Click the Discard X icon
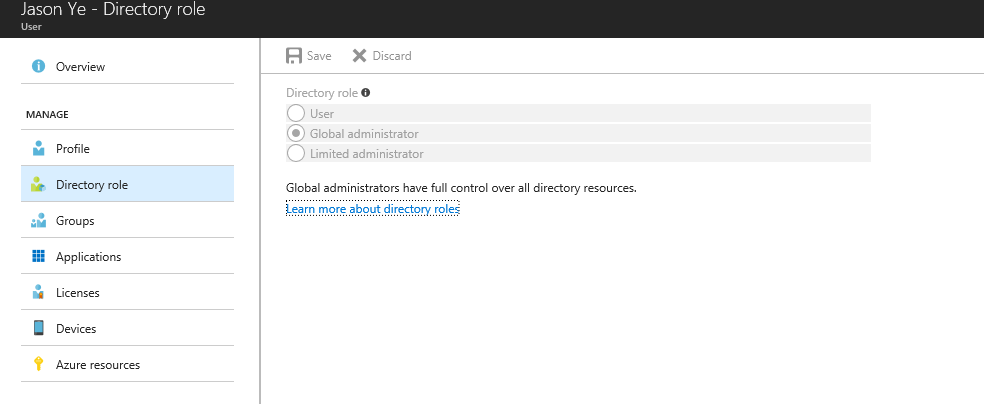This screenshot has width=984, height=404. [x=360, y=56]
